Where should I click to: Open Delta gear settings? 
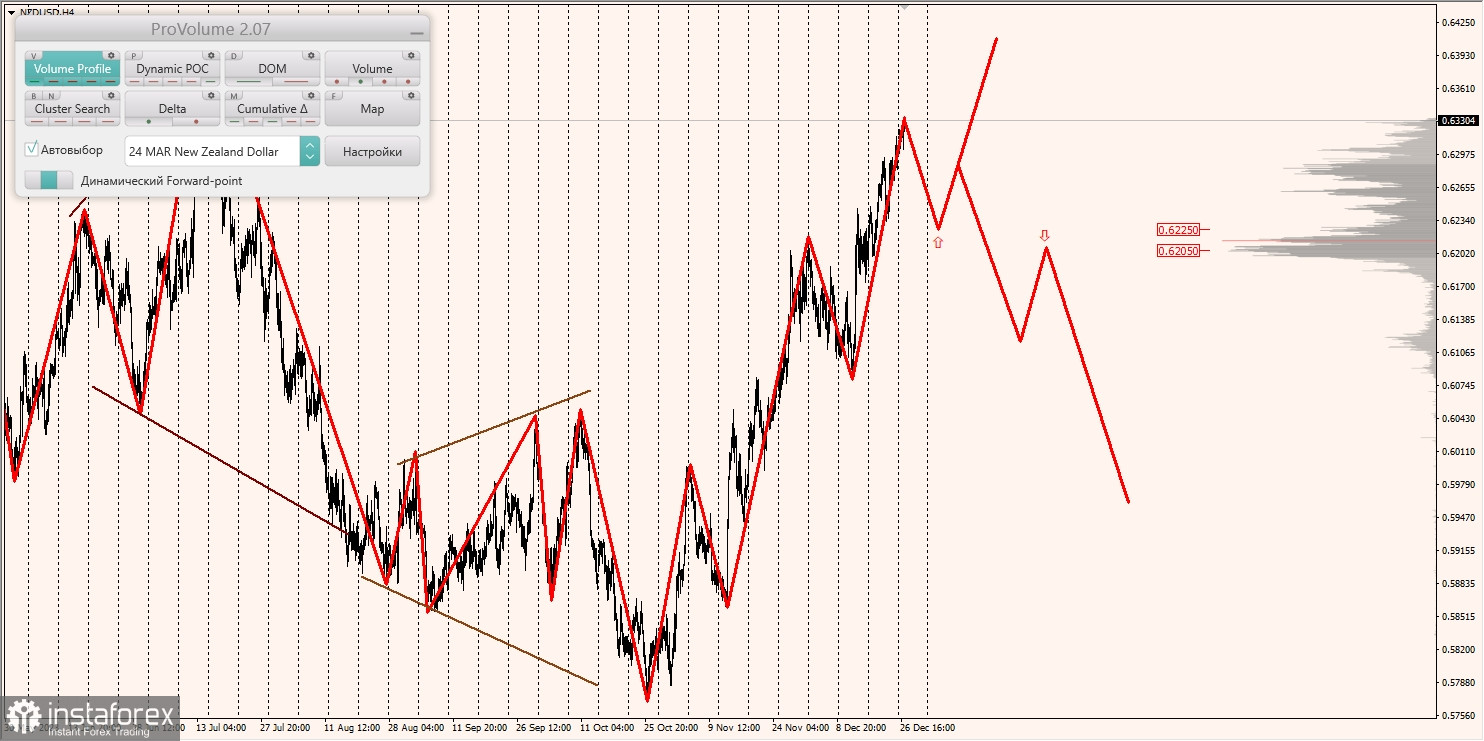[x=211, y=96]
